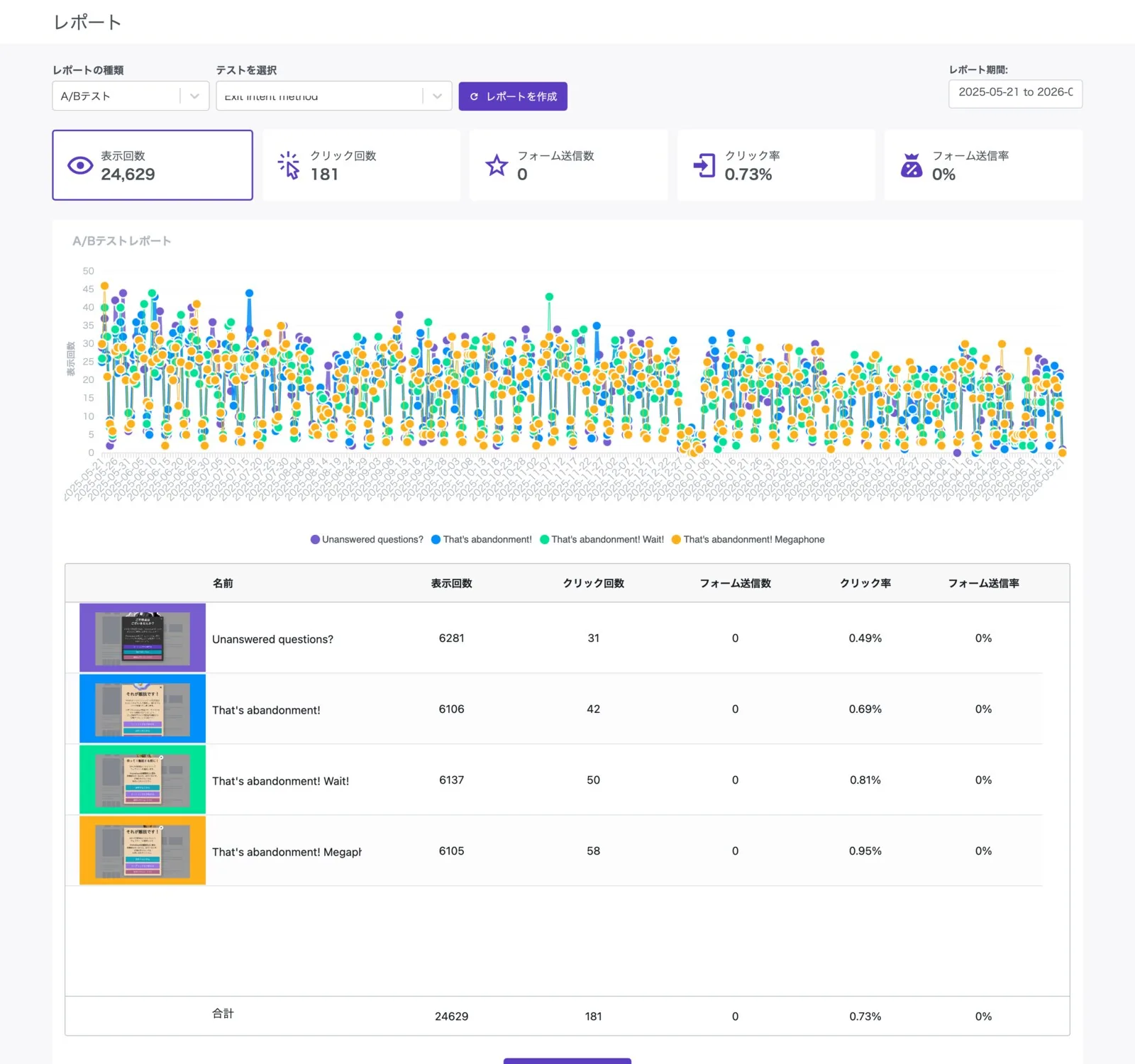The image size is (1135, 1064).
Task: Click the 24629 total impressions cell
Action: coord(452,1016)
